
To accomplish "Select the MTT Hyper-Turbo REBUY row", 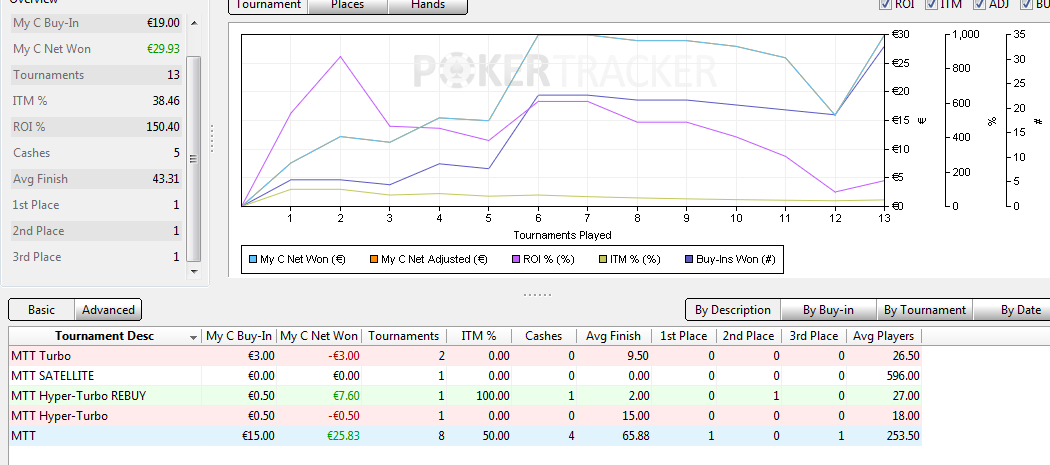I will point(465,396).
